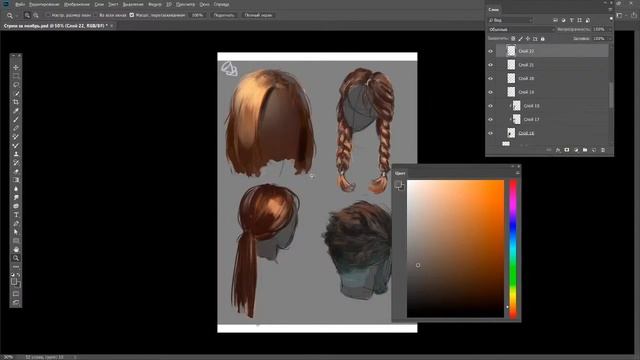Open the Фильтр menu

point(155,4)
